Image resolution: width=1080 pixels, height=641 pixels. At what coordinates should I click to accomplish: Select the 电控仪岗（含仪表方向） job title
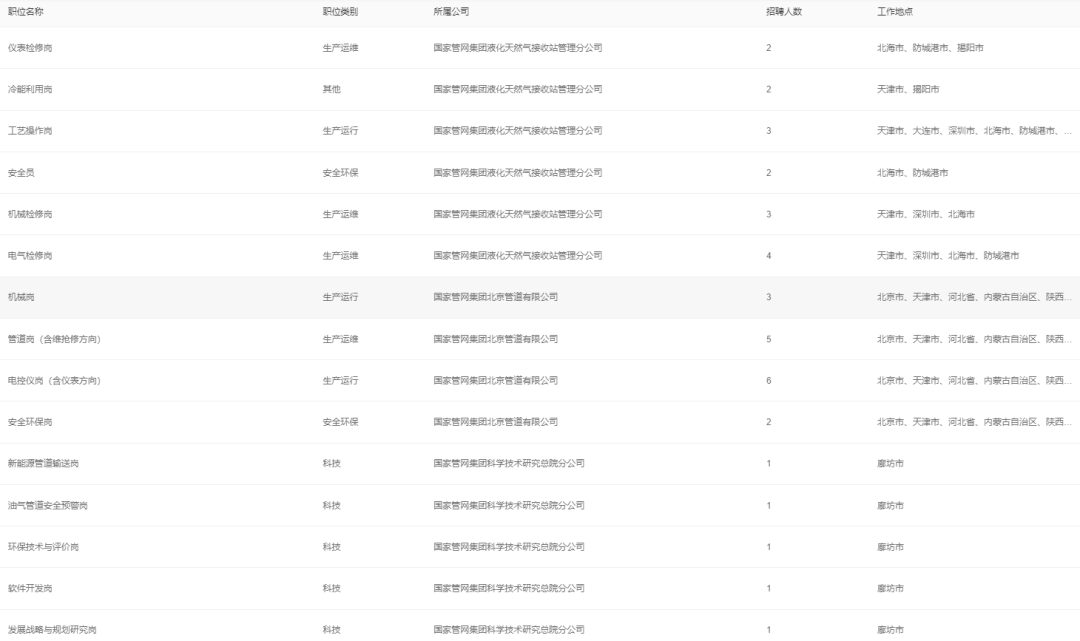click(54, 381)
